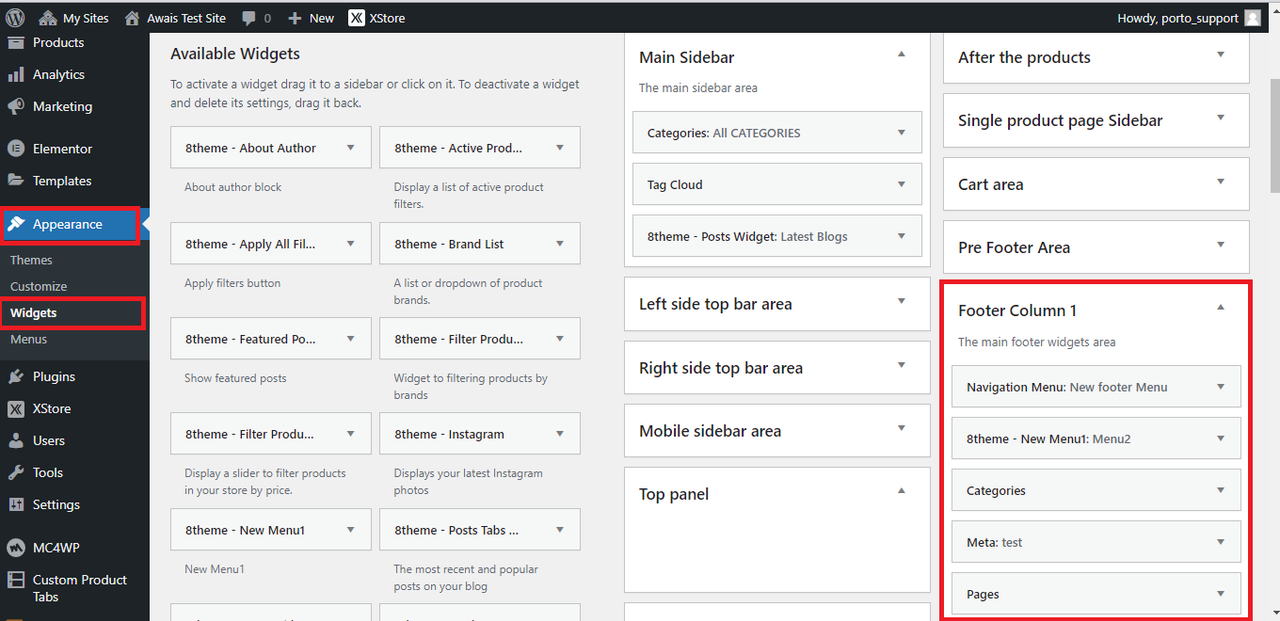
Task: Click the XStore sidebar icon
Action: click(16, 409)
